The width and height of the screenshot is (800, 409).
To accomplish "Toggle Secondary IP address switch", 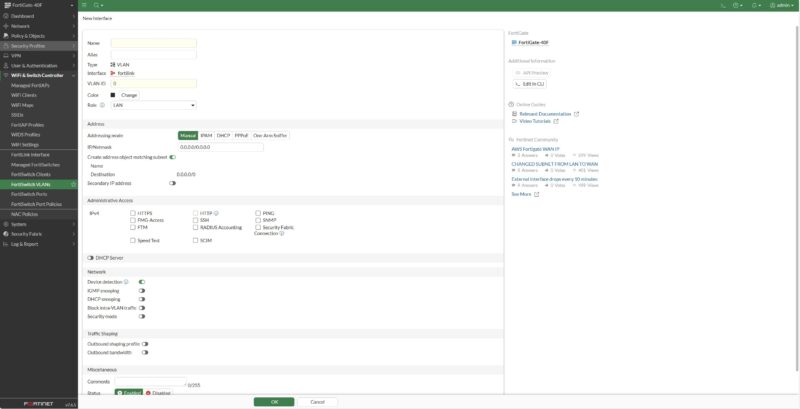I will 172,183.
